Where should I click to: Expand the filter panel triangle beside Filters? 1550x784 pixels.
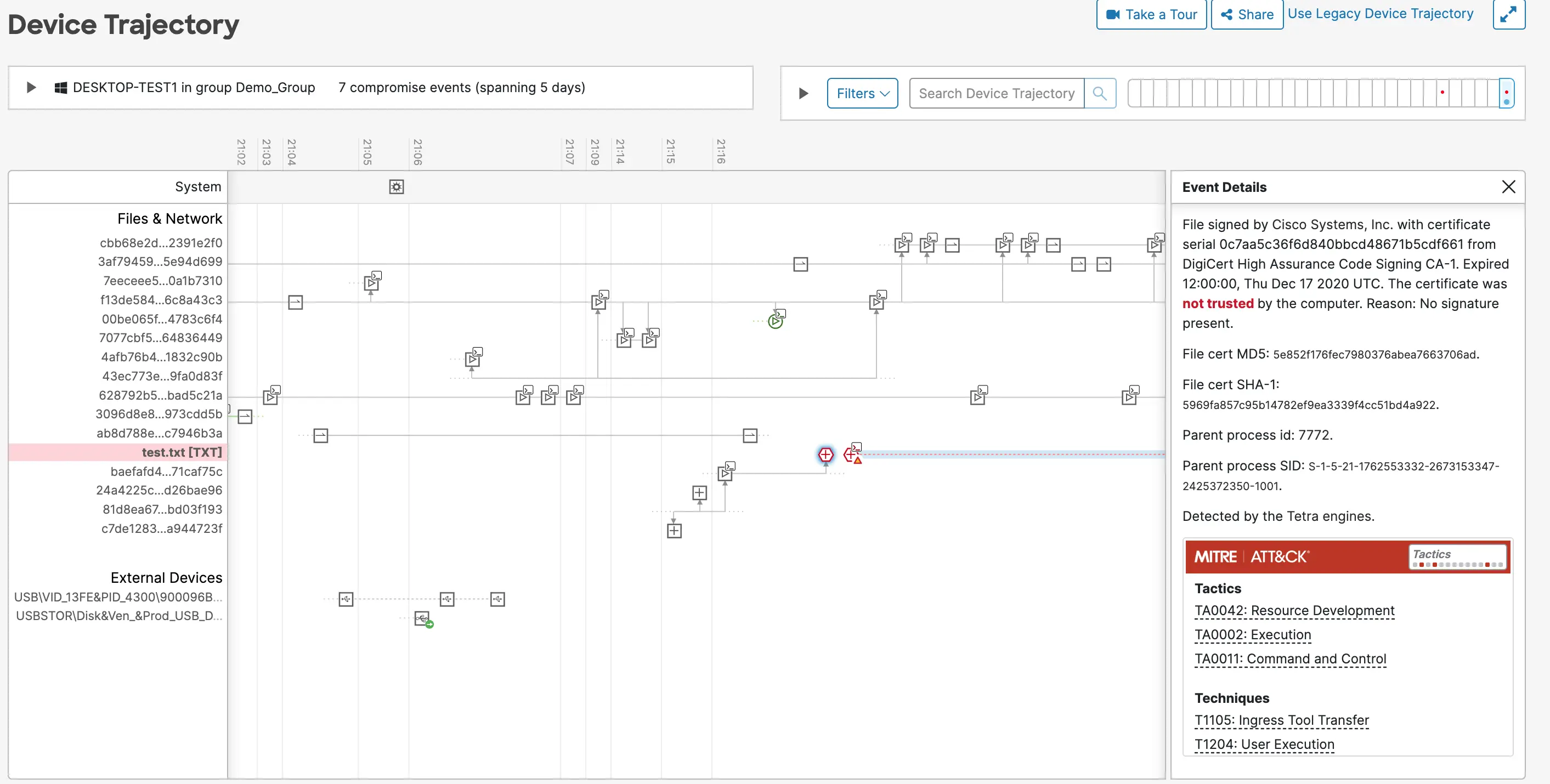click(x=802, y=94)
